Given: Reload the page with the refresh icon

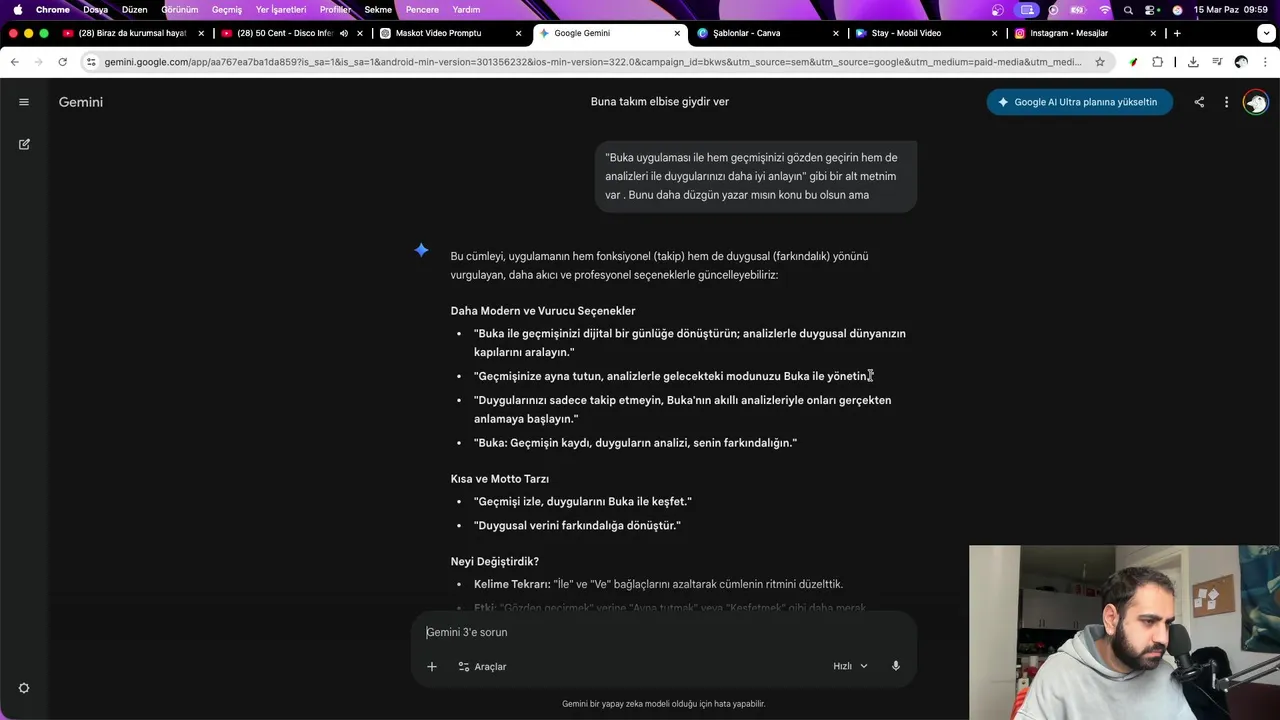Looking at the screenshot, I should (x=62, y=62).
